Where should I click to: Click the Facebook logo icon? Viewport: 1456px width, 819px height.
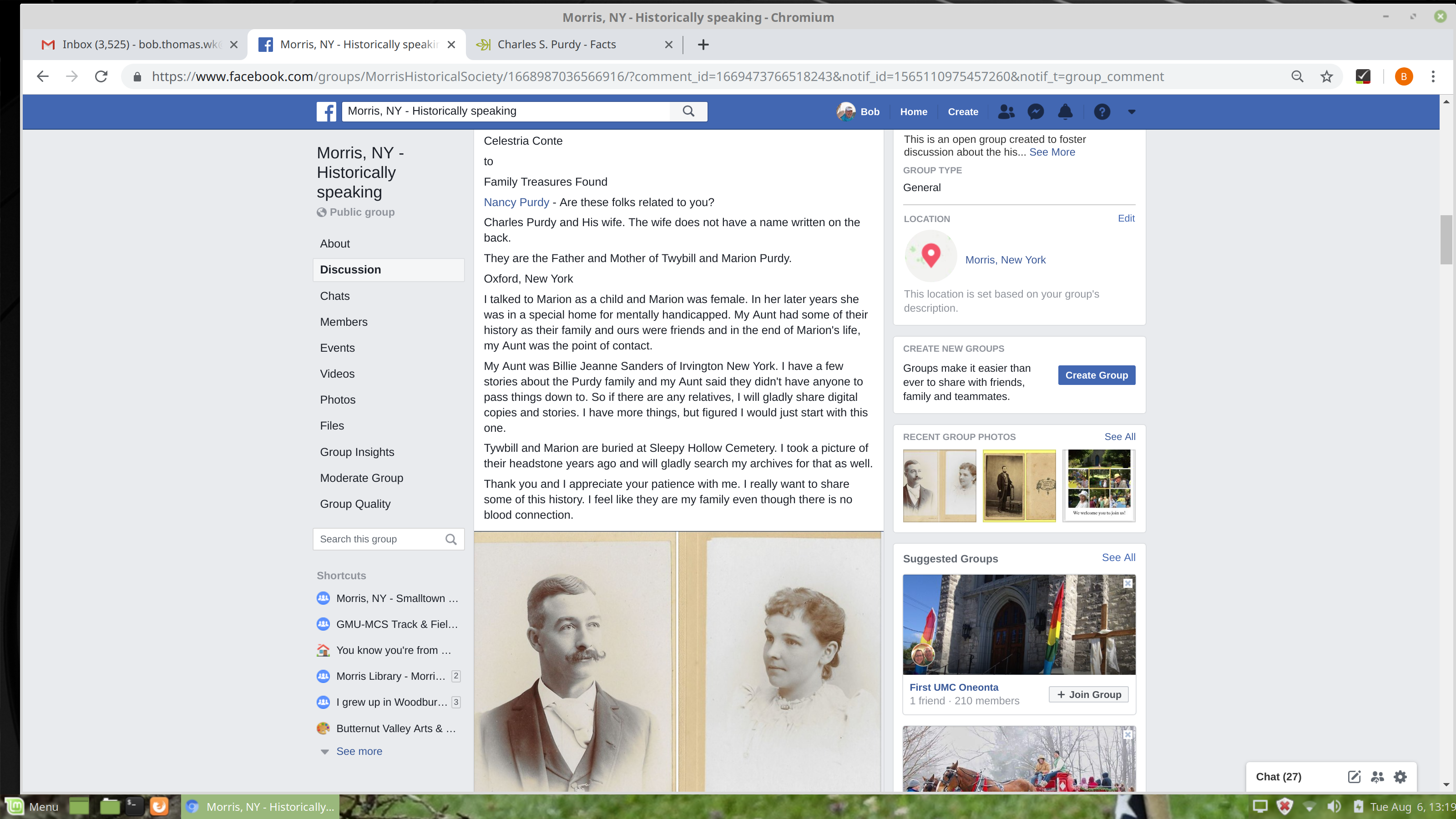coord(326,111)
